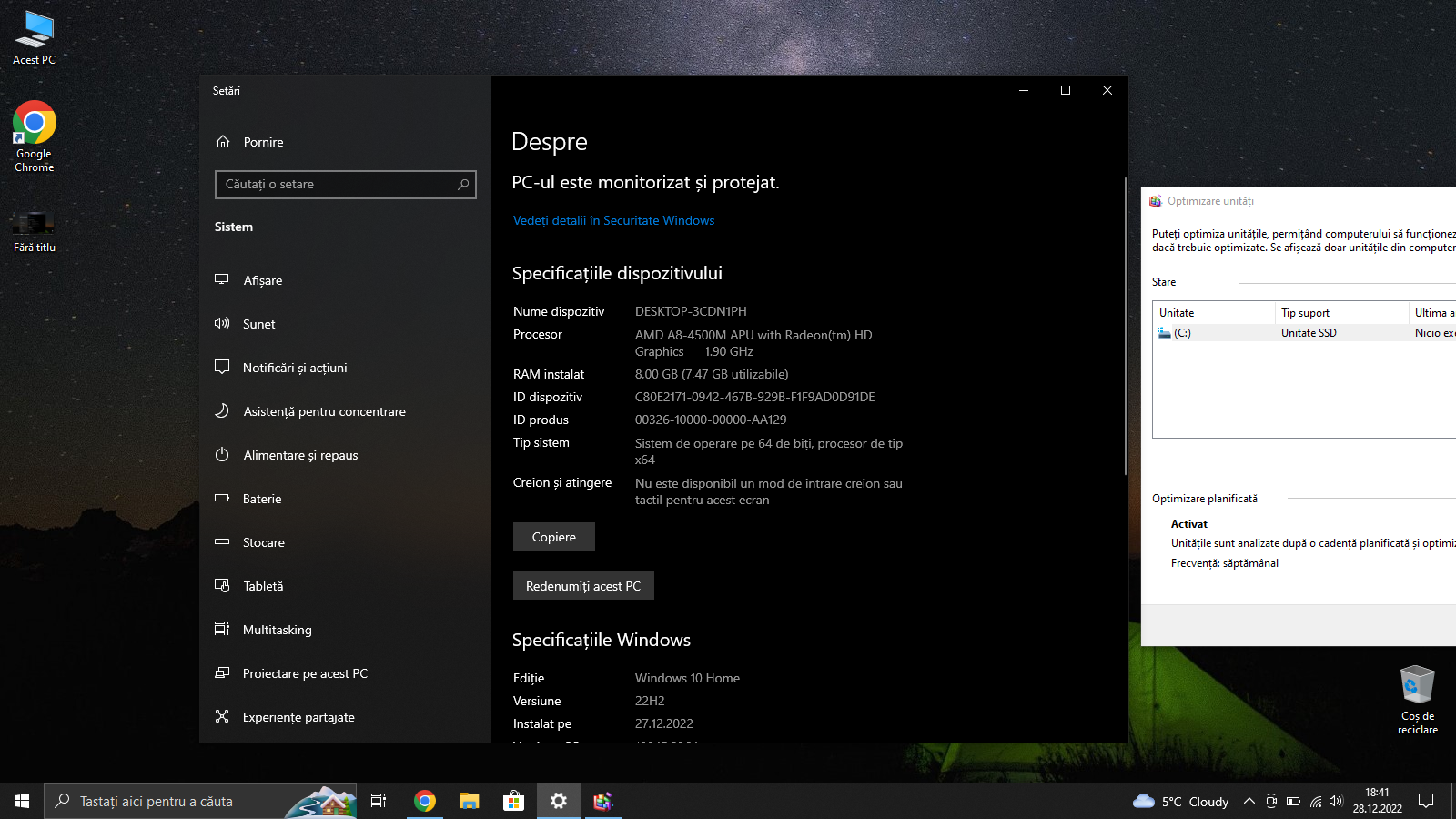Click the Optimizare unități taskbar icon
1456x819 pixels.
[x=603, y=801]
